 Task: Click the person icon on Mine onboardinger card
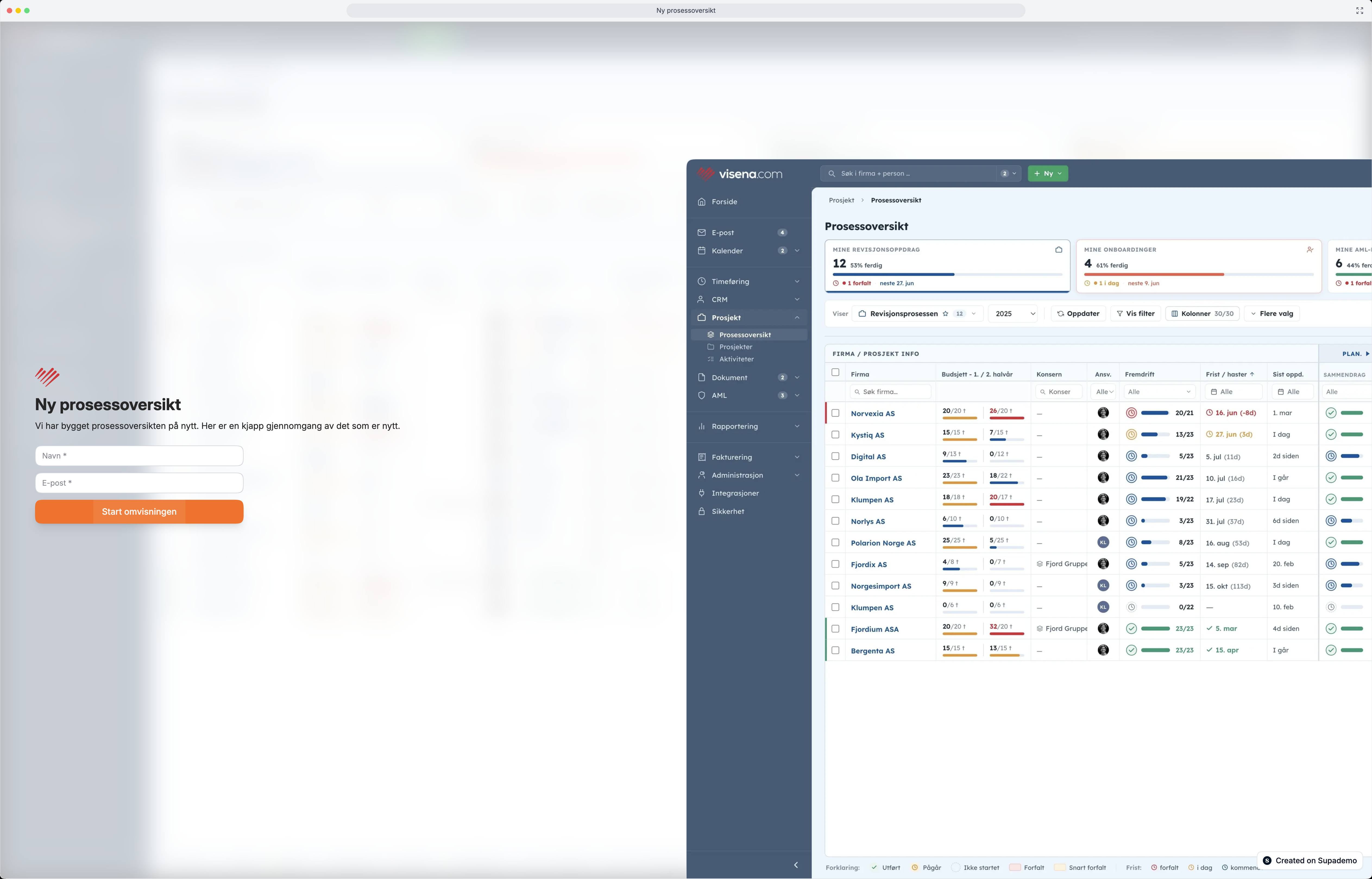pyautogui.click(x=1310, y=249)
